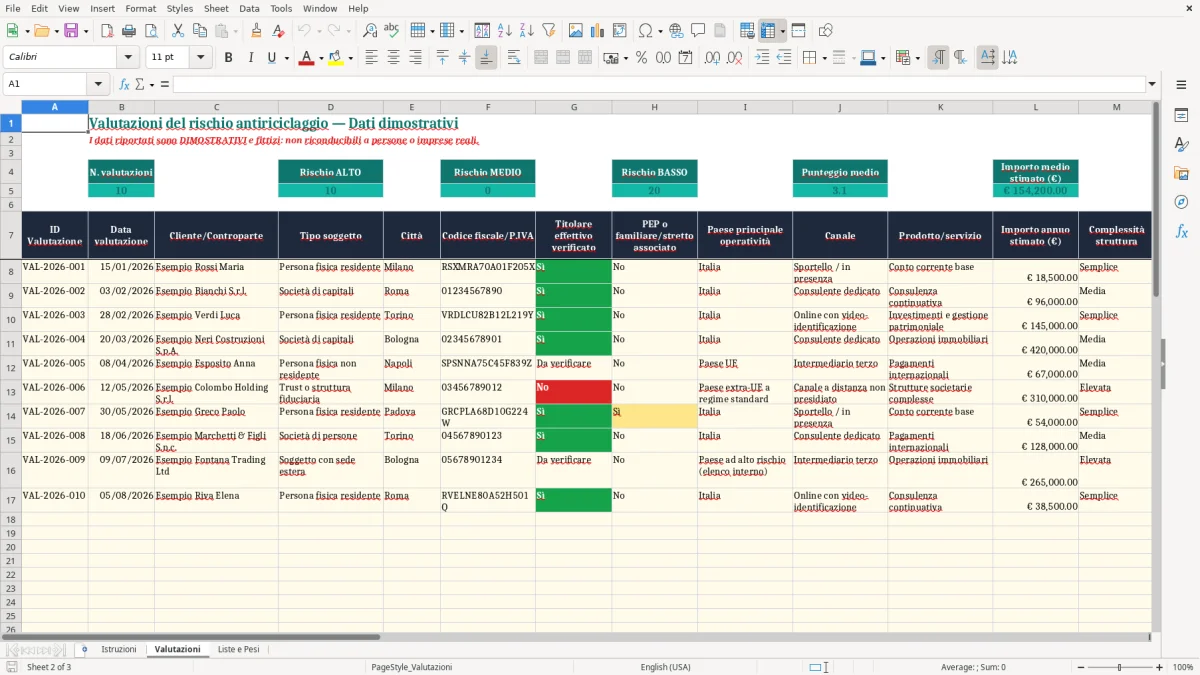This screenshot has height=675, width=1200.
Task: Click the Select Function sigma button
Action: [x=139, y=84]
